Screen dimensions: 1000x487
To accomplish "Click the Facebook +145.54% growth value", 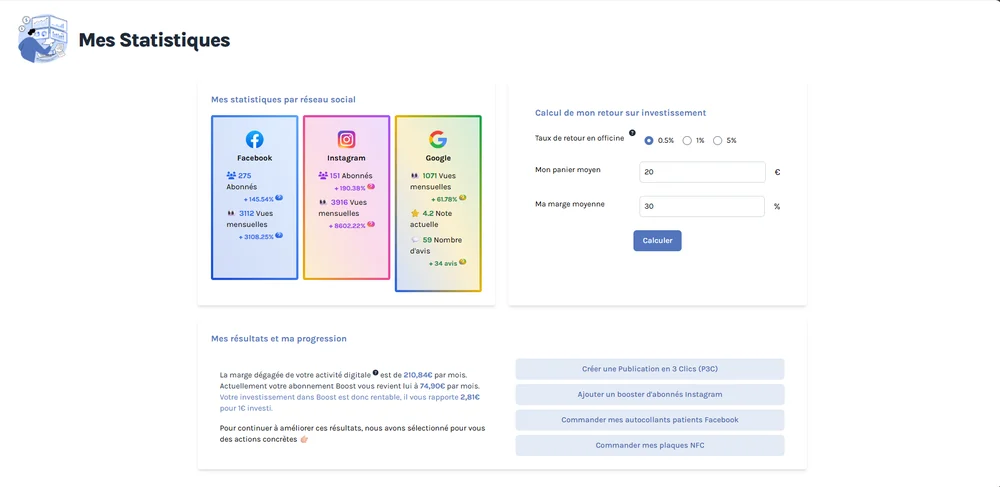I will [x=258, y=200].
